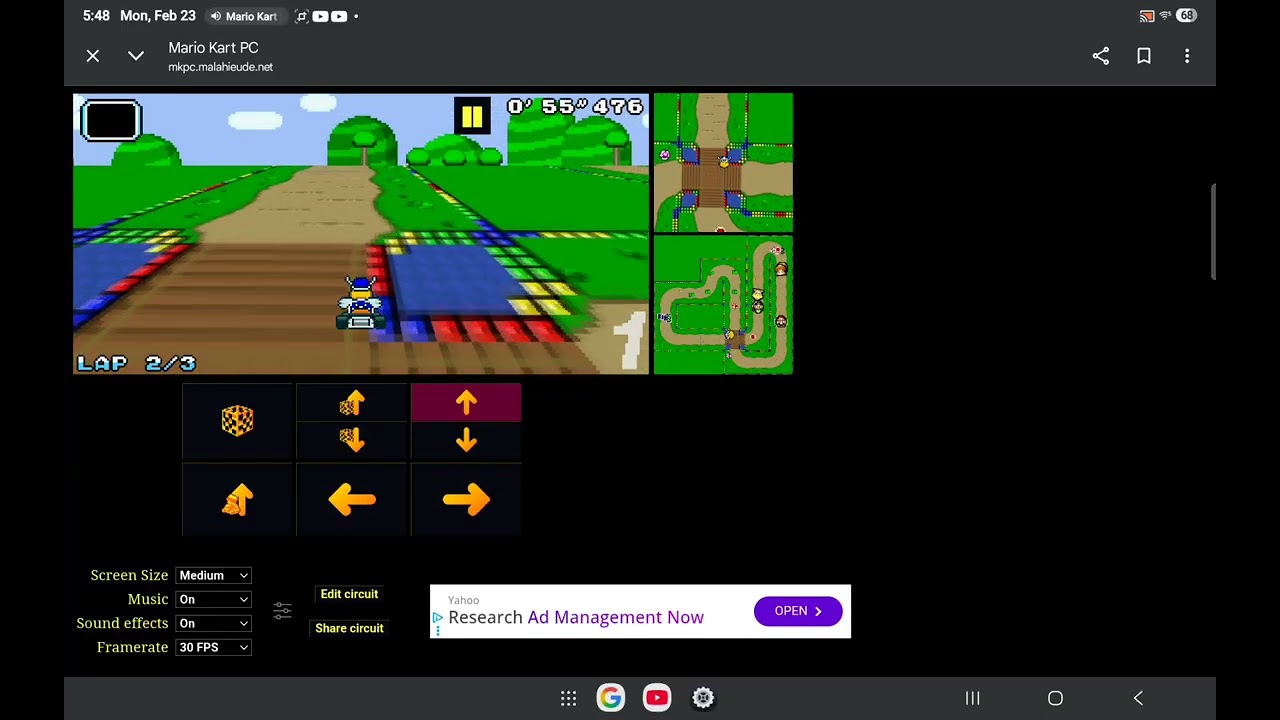The width and height of the screenshot is (1280, 720).
Task: Open the Screen Size dropdown
Action: click(213, 575)
